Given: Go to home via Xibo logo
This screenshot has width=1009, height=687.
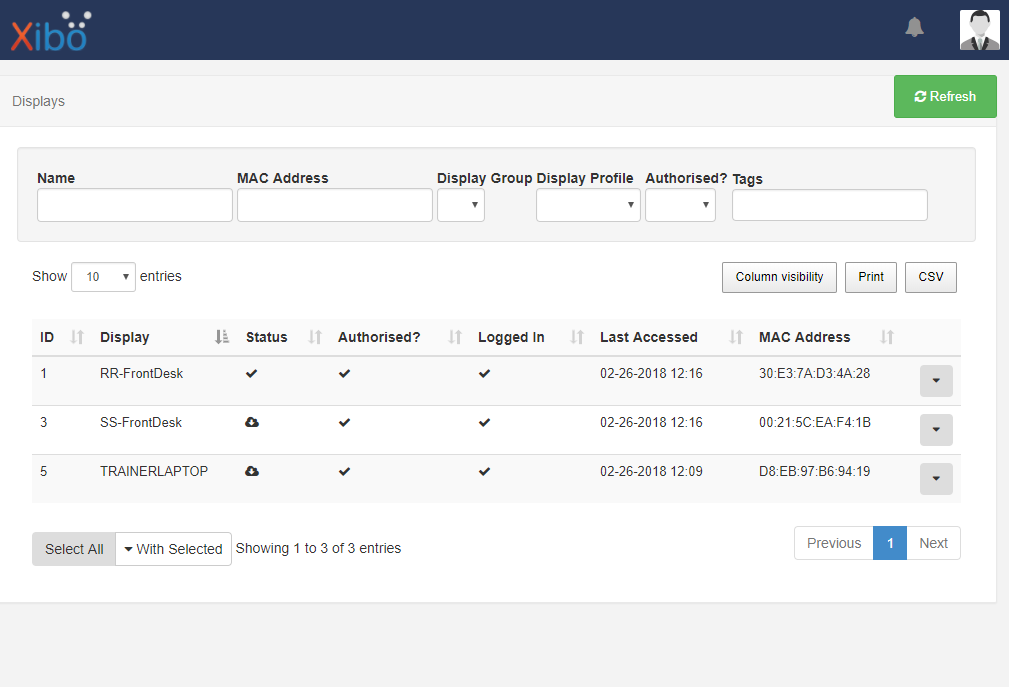Looking at the screenshot, I should click(51, 32).
